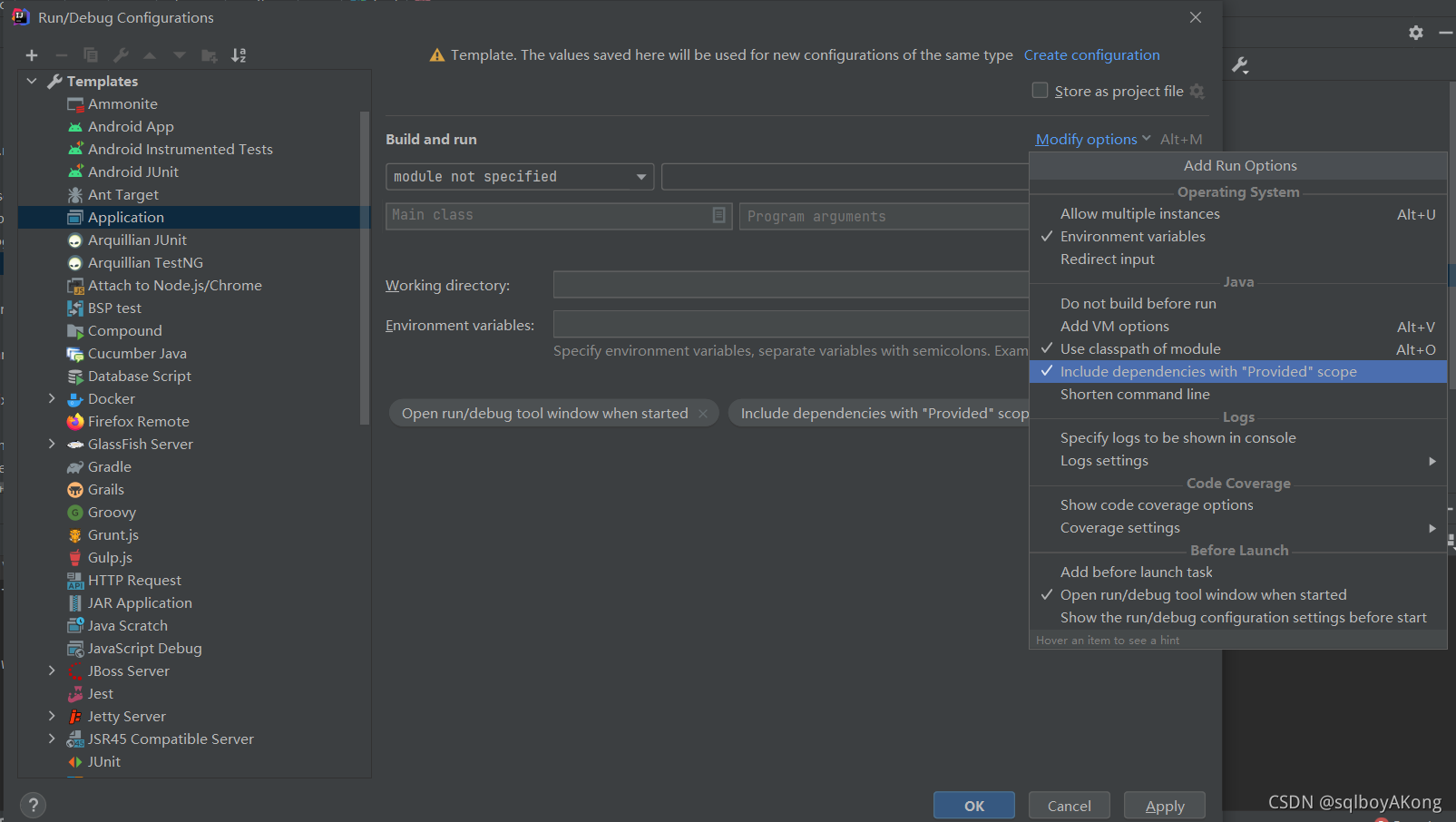Click the wrench icon in background IDE window
Image resolution: width=1456 pixels, height=822 pixels.
coord(1240,65)
